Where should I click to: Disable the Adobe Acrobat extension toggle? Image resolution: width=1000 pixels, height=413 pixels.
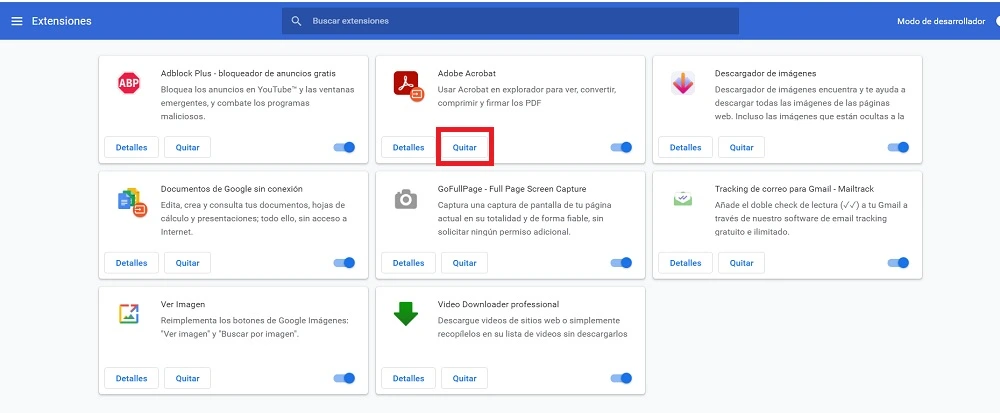621,147
